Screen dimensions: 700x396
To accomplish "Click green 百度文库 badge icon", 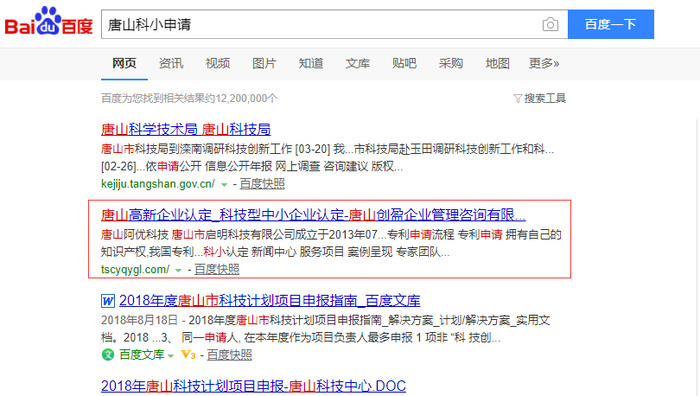I will pyautogui.click(x=108, y=355).
